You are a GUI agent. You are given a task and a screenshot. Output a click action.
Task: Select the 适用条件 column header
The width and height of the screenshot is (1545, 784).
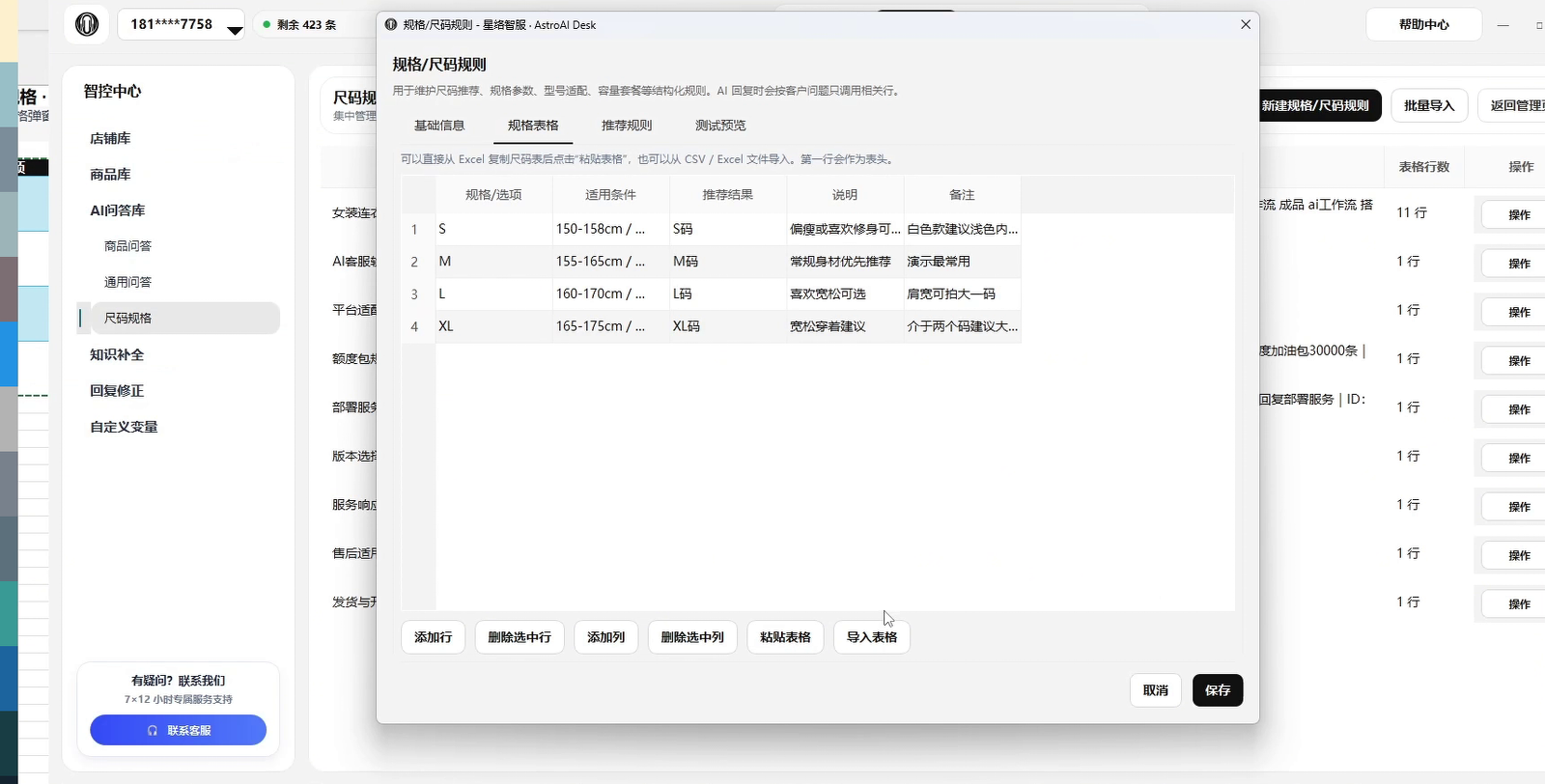click(610, 195)
